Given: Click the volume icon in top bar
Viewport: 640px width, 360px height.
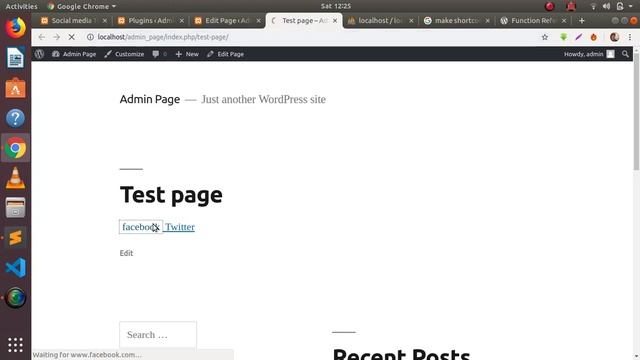Looking at the screenshot, I should click(x=606, y=6).
